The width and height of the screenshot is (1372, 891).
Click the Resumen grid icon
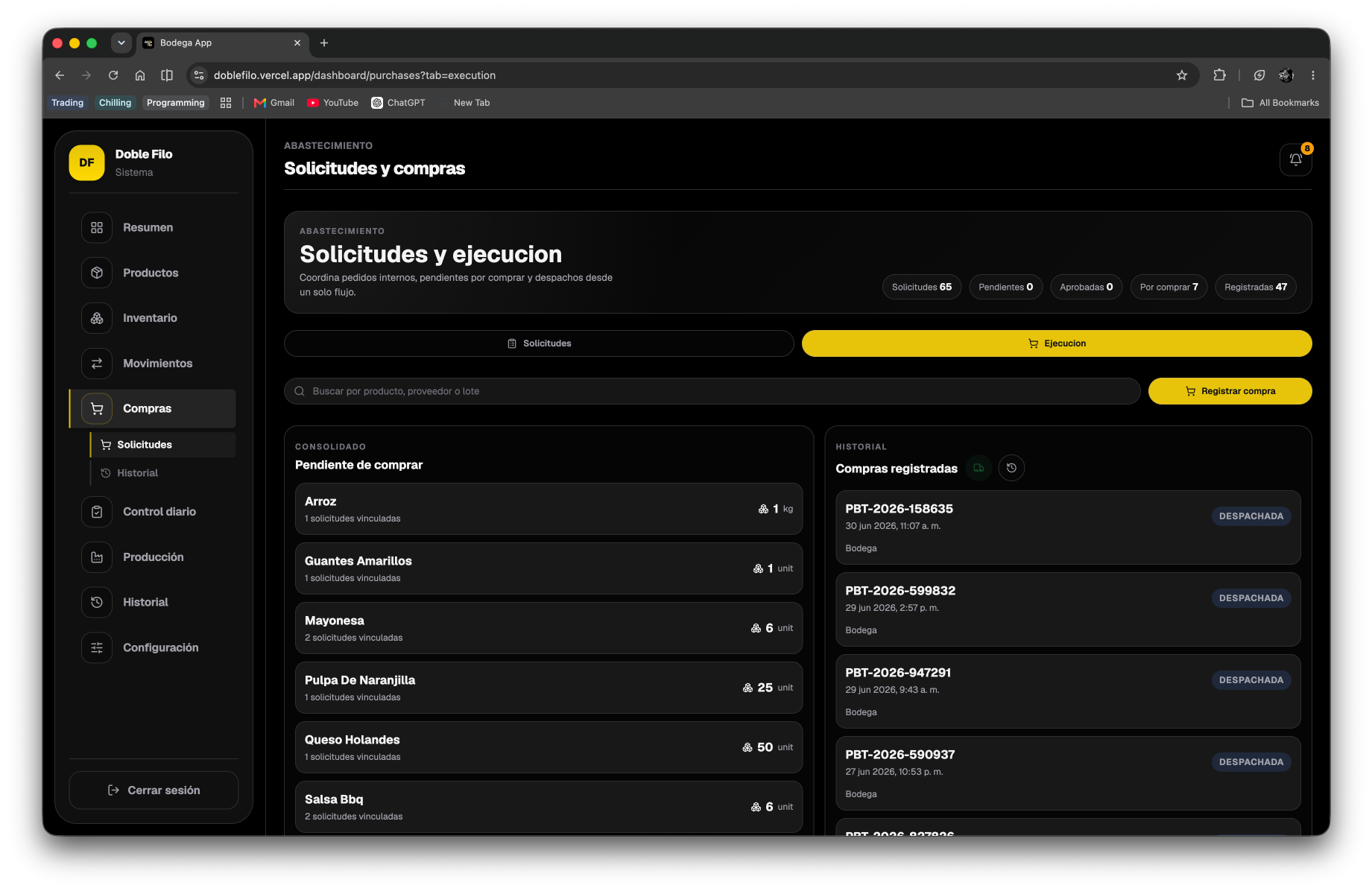(97, 227)
